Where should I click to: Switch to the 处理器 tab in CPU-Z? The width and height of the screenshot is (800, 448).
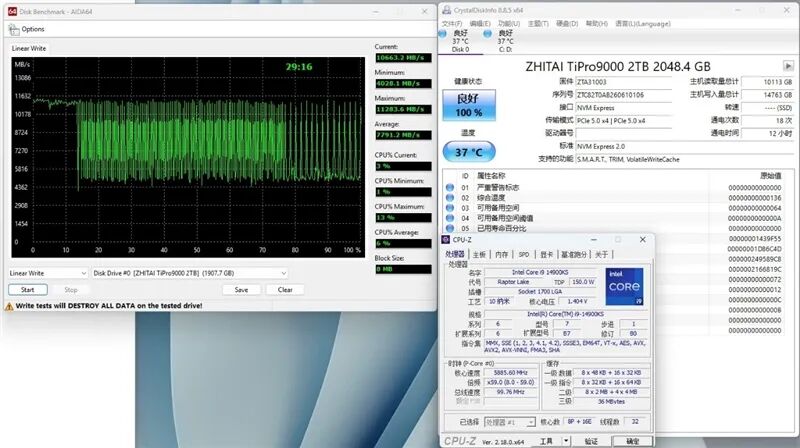coord(455,255)
